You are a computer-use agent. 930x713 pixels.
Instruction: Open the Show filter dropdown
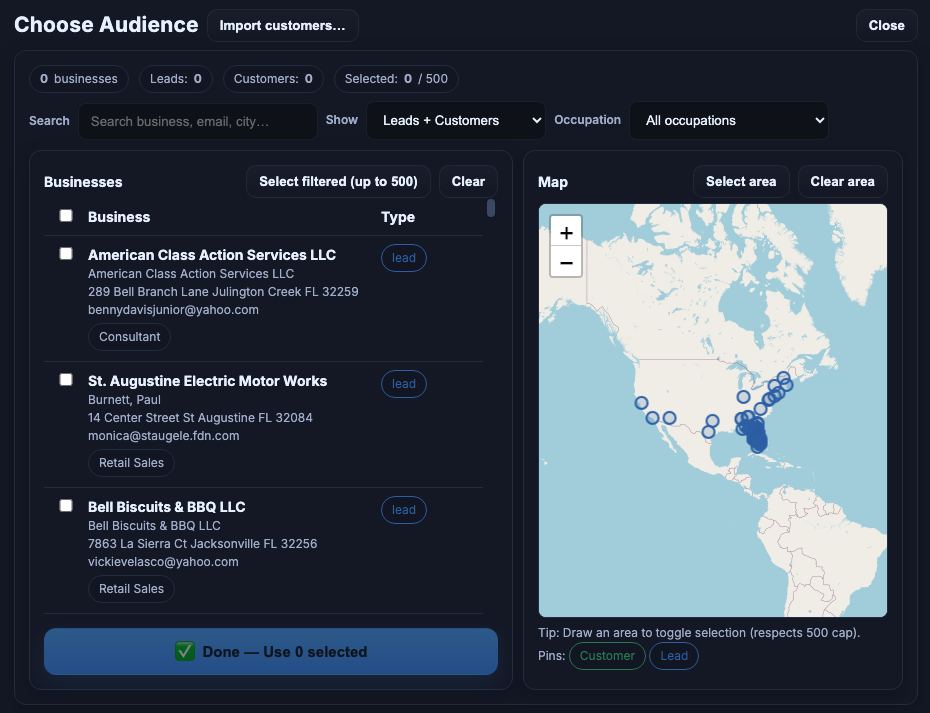tap(455, 120)
